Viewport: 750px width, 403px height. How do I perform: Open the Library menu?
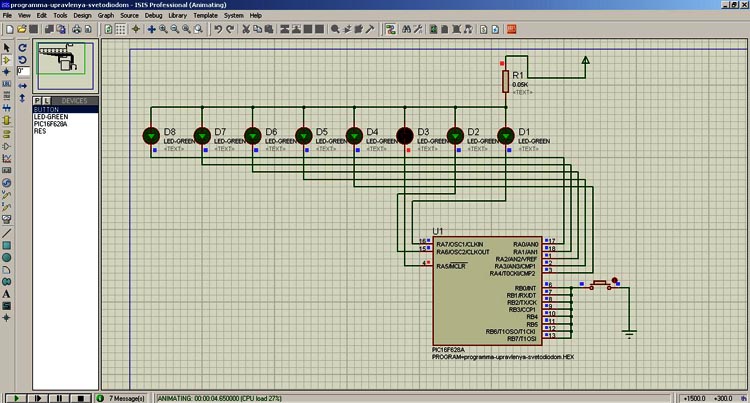pyautogui.click(x=178, y=16)
